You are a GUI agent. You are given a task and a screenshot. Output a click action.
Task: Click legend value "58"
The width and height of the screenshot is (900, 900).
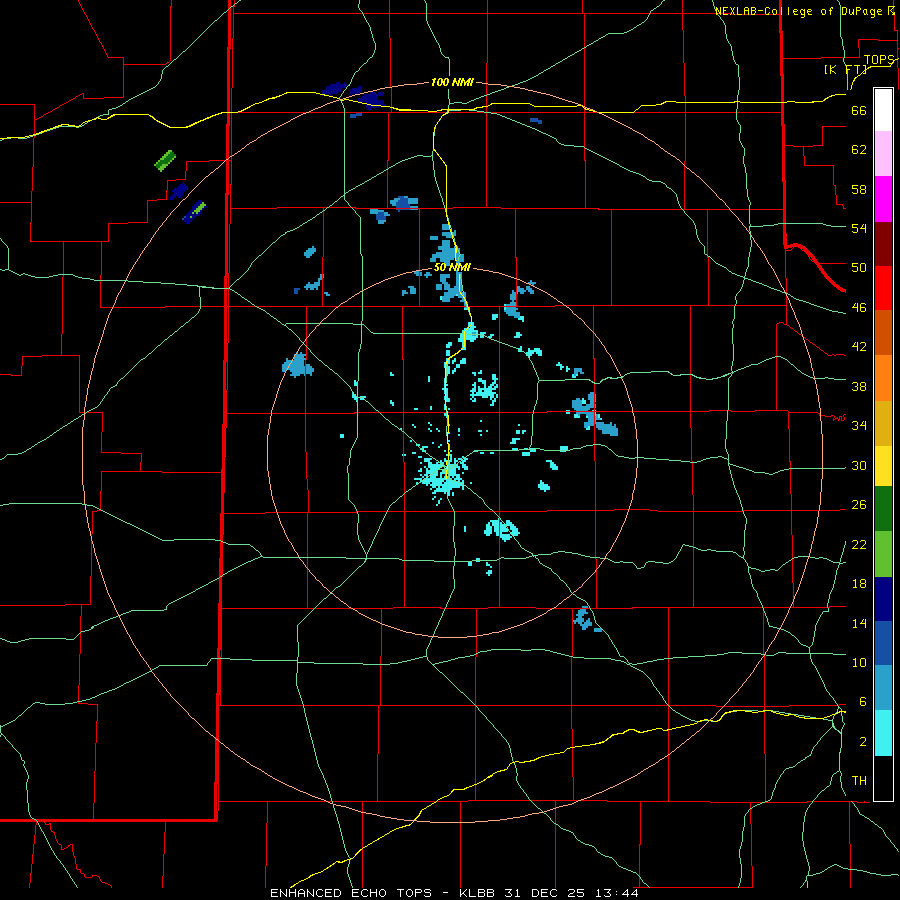click(x=859, y=189)
